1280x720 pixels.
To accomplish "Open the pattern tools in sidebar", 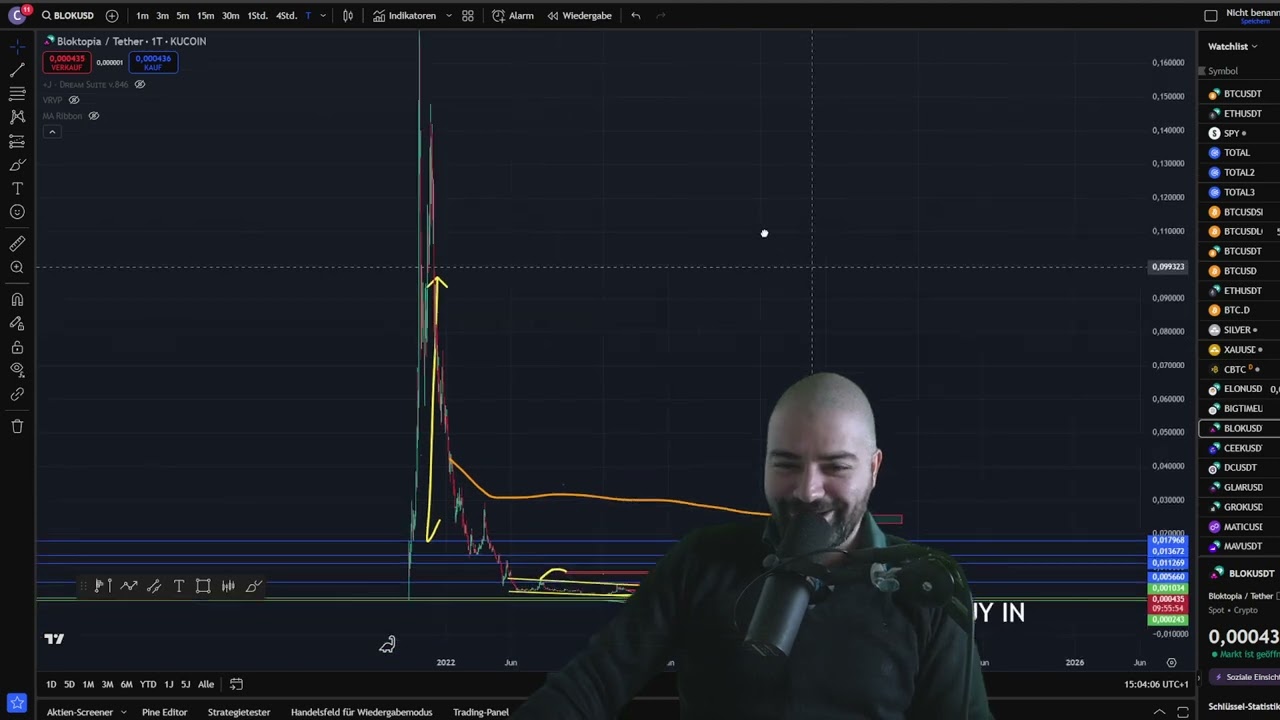I will [17, 117].
